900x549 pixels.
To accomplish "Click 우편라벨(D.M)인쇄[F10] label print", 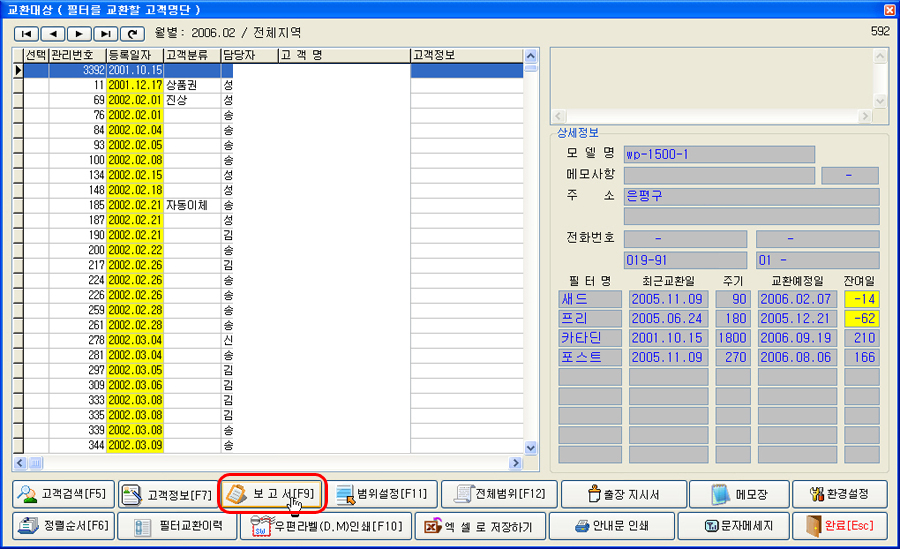I will [x=326, y=526].
